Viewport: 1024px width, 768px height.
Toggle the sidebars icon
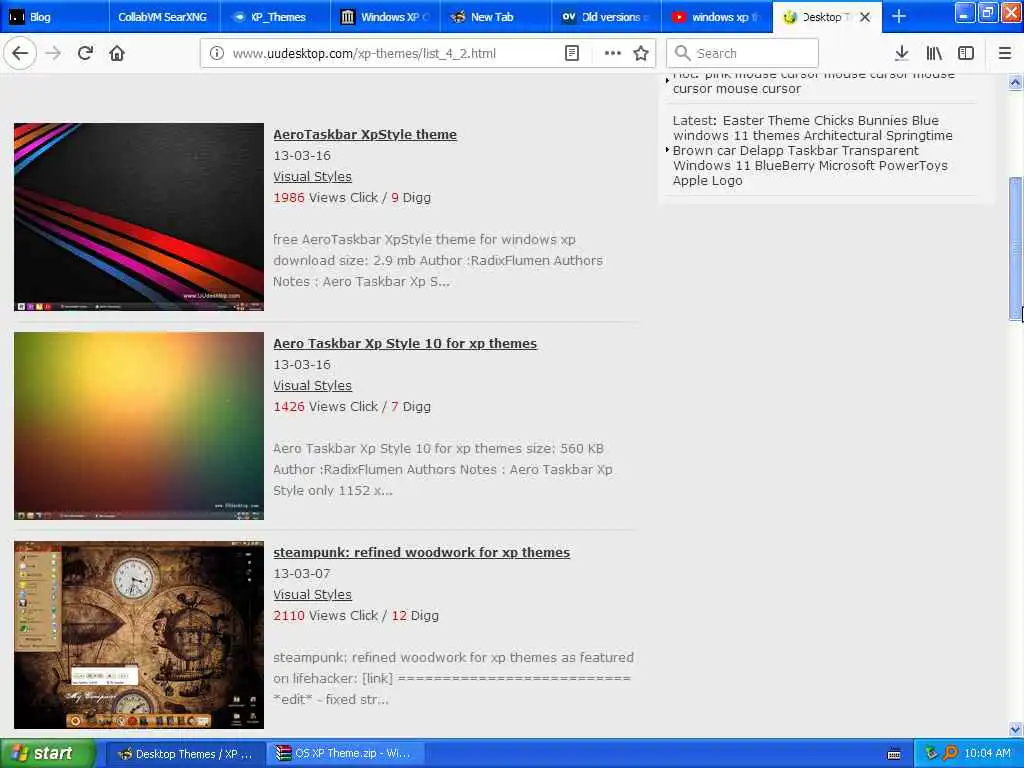966,53
